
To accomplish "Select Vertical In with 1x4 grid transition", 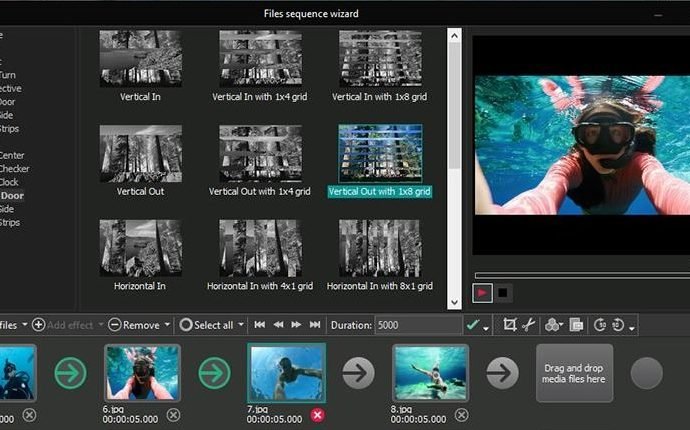I will (260, 58).
